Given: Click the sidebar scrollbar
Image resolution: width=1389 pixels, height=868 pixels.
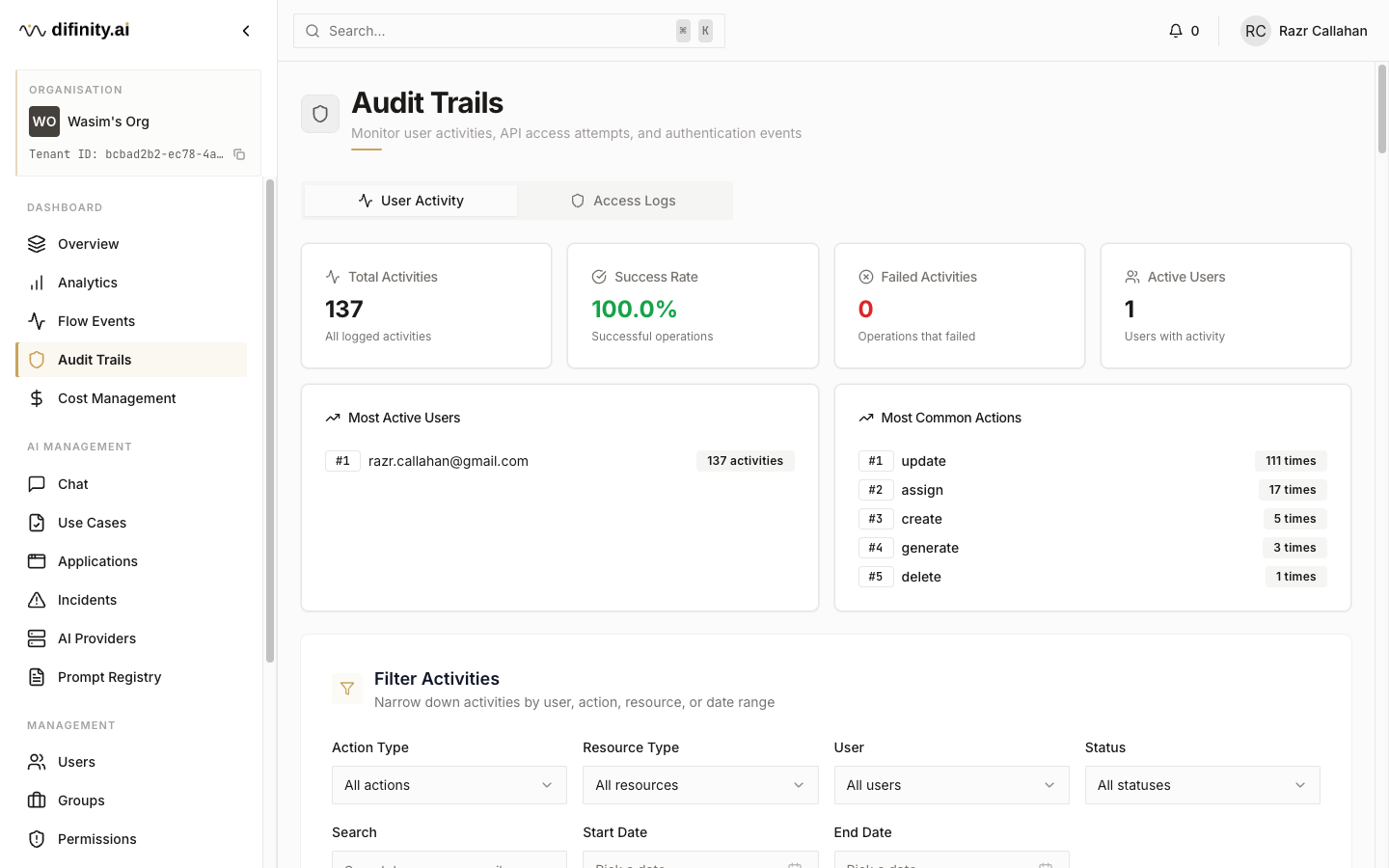Looking at the screenshot, I should (x=270, y=421).
